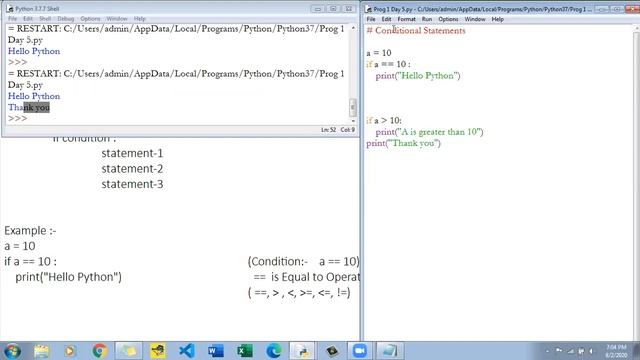This screenshot has height=360, width=640.
Task: Click the yellow bird app taskbar icon
Action: pyautogui.click(x=158, y=351)
